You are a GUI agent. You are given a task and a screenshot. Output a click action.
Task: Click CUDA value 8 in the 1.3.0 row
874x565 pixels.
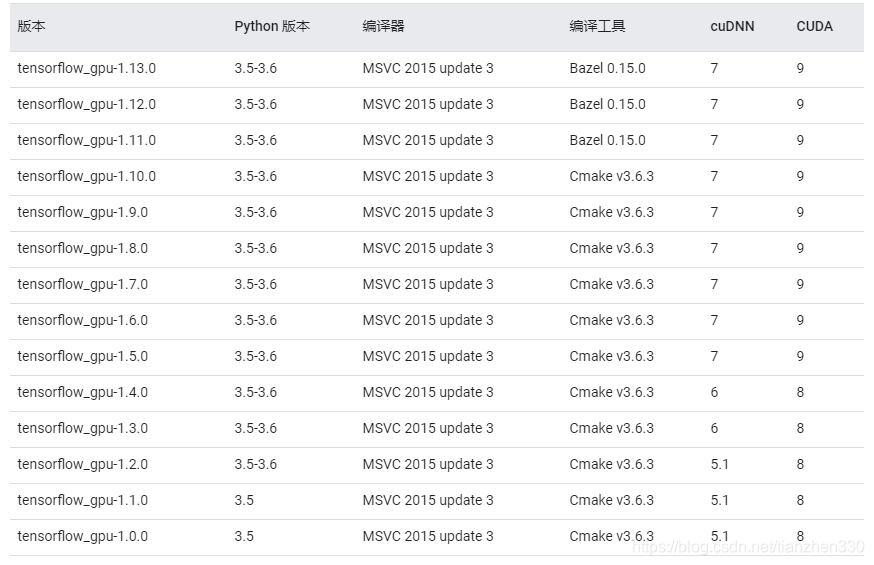(800, 429)
